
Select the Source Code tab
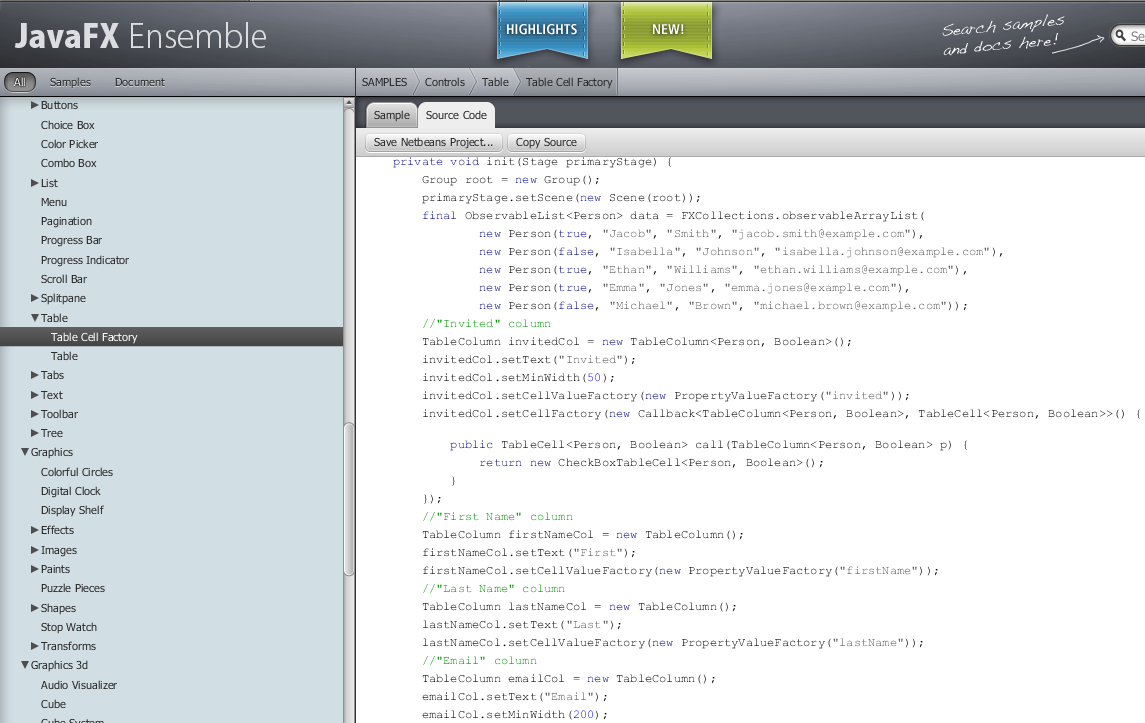pos(456,115)
